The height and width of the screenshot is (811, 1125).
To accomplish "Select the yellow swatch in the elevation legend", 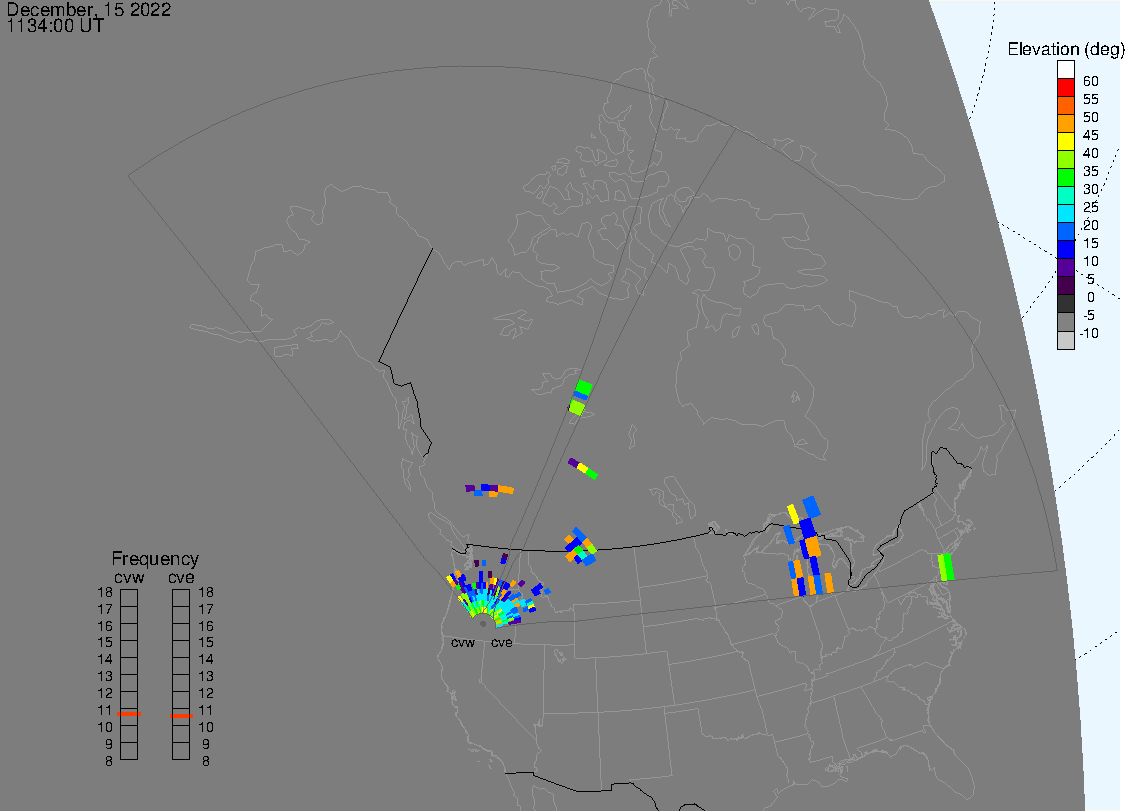I will (1065, 141).
